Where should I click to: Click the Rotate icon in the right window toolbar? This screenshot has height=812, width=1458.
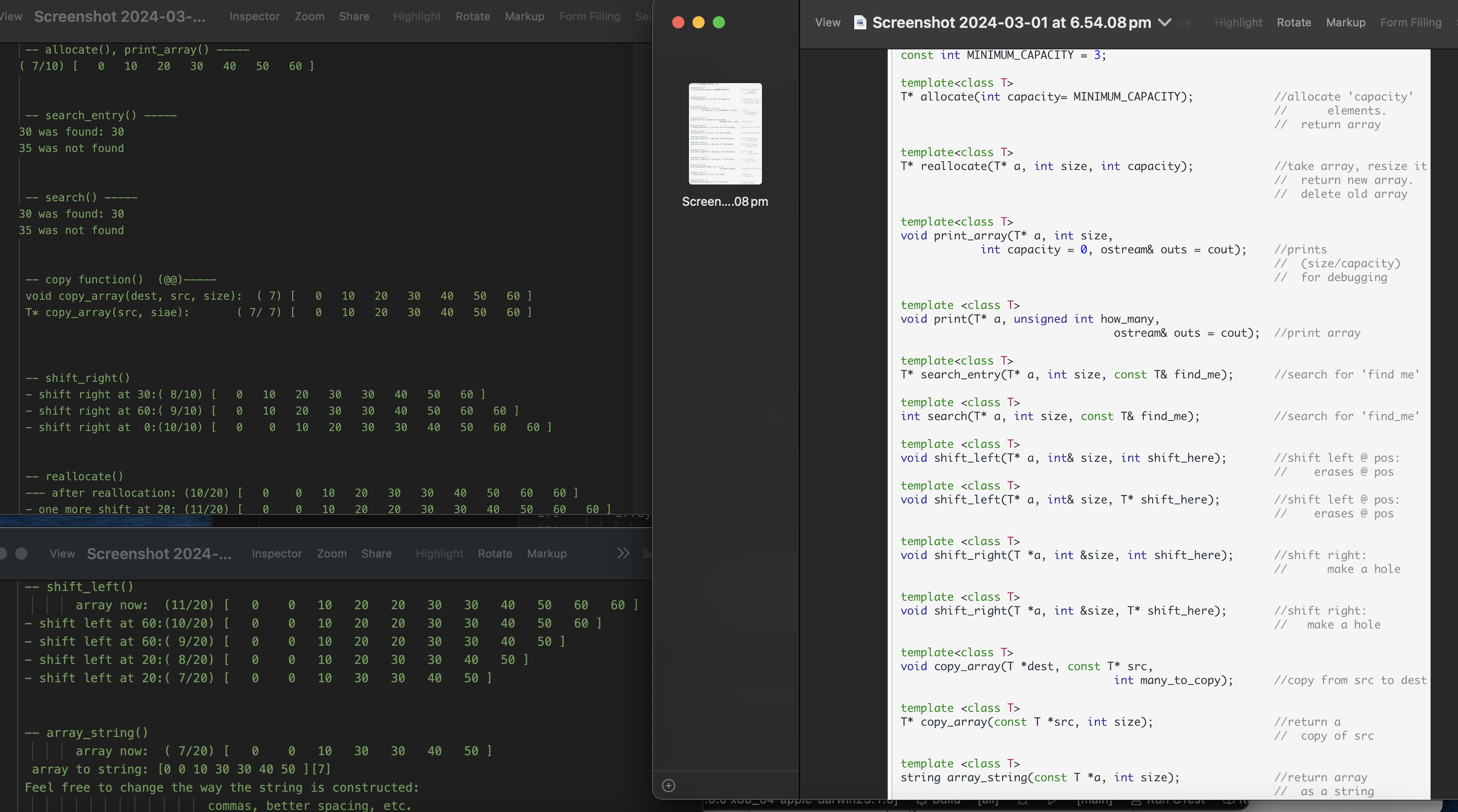(1294, 23)
